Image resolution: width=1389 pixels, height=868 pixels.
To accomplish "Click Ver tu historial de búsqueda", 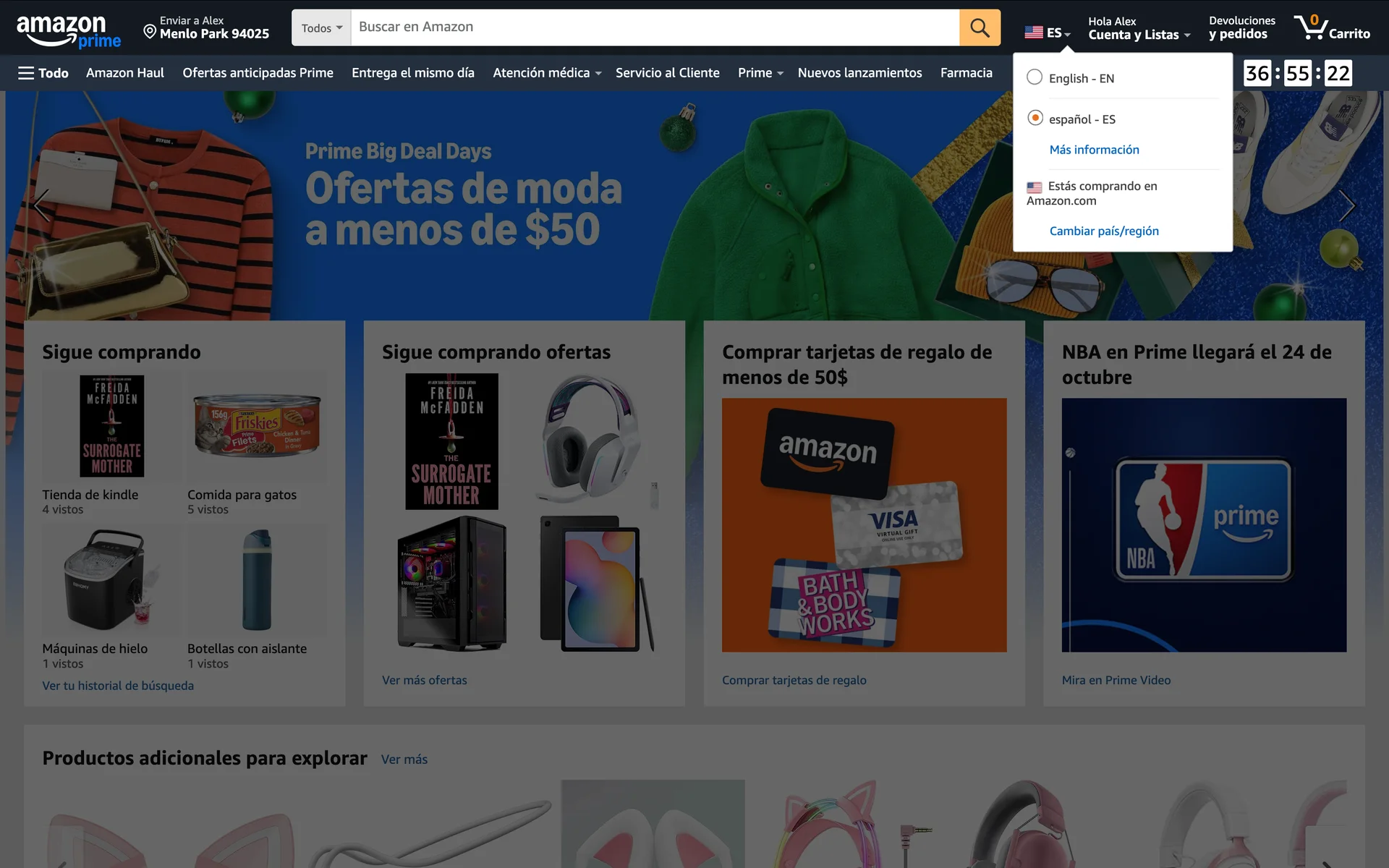I will [x=118, y=686].
